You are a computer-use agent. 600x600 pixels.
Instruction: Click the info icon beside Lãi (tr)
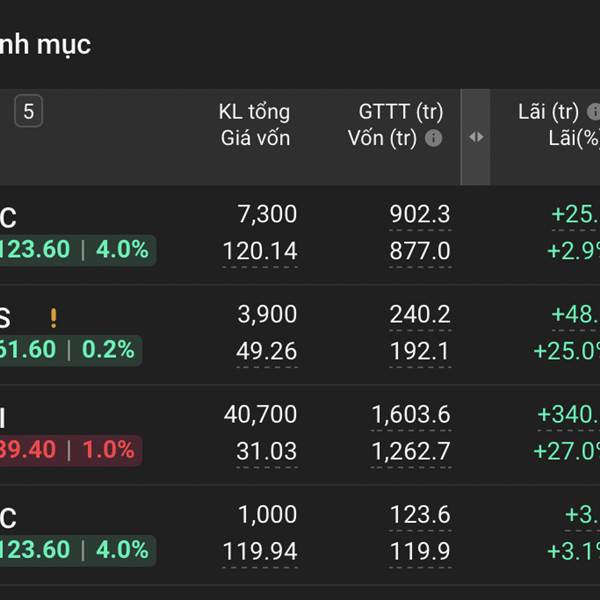coord(593,112)
